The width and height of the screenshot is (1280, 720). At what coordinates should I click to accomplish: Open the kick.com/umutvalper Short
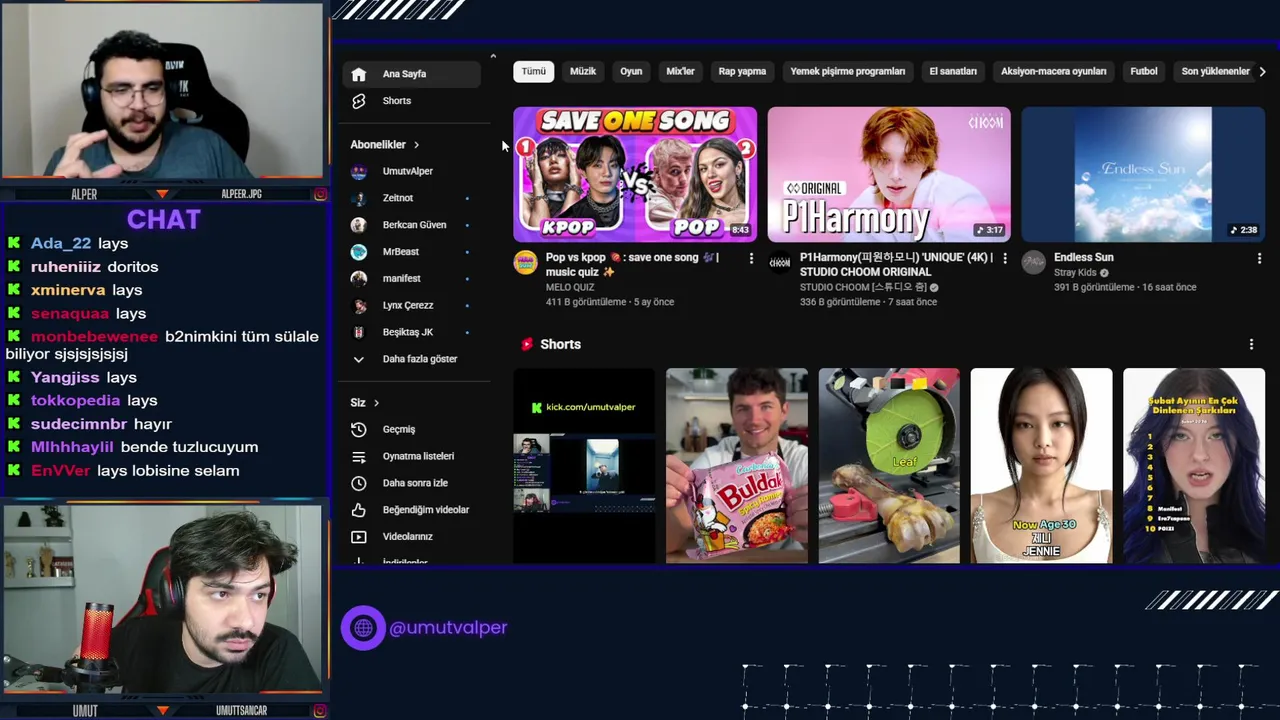(x=584, y=465)
